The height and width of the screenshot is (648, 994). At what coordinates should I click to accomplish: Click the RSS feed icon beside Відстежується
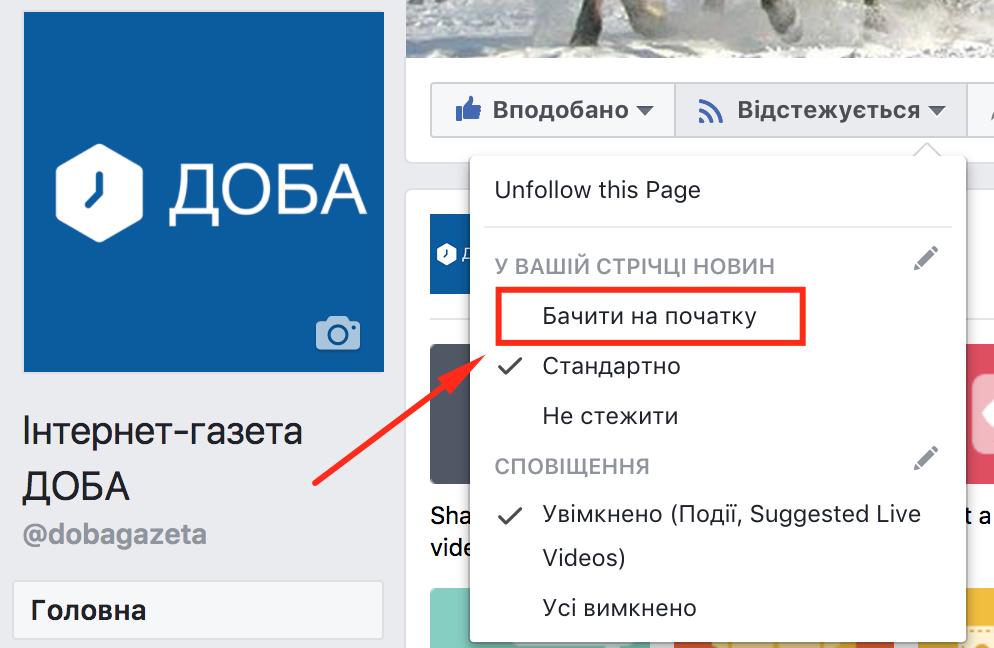(710, 110)
